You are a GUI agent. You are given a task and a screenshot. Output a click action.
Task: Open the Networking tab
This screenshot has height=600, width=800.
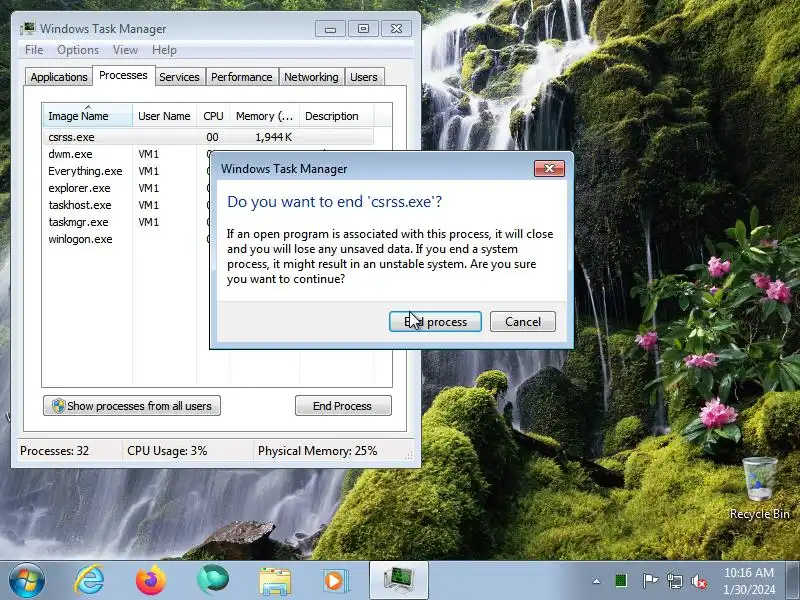coord(311,77)
